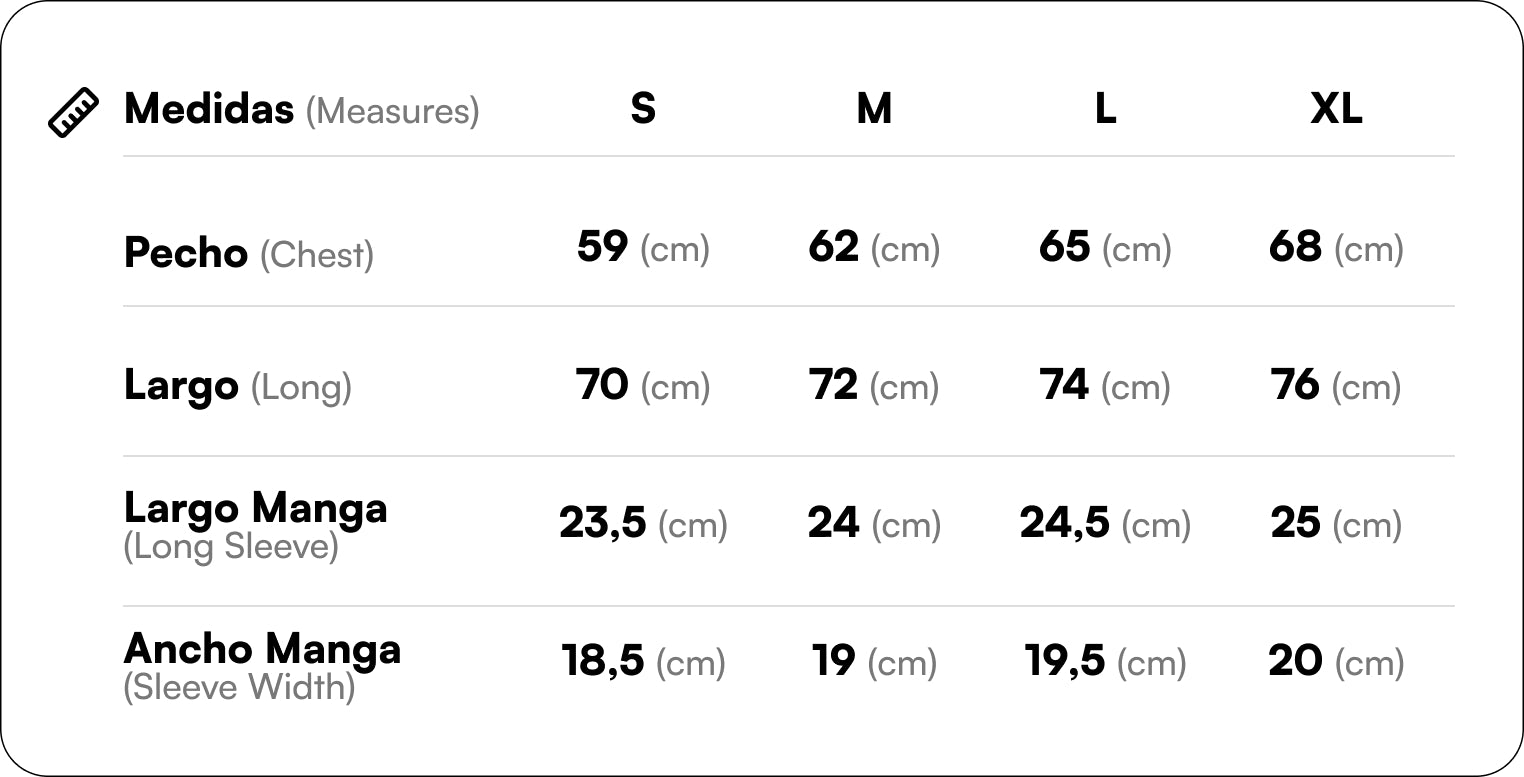
Task: Select the M size column header
Action: pos(874,108)
